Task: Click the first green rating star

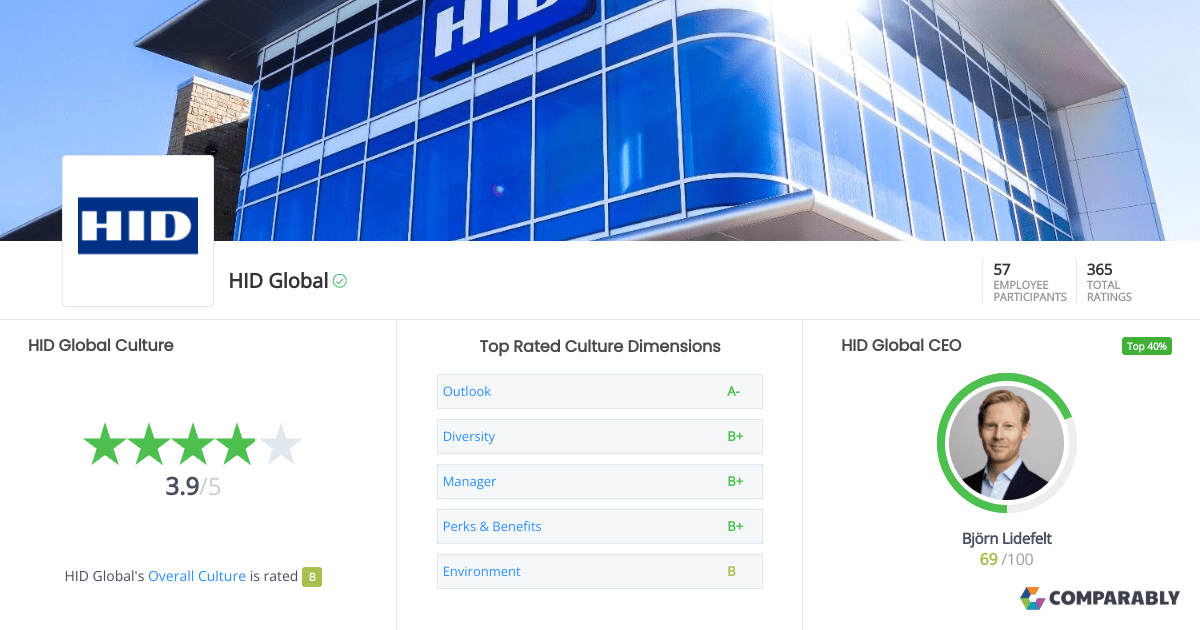Action: (104, 444)
